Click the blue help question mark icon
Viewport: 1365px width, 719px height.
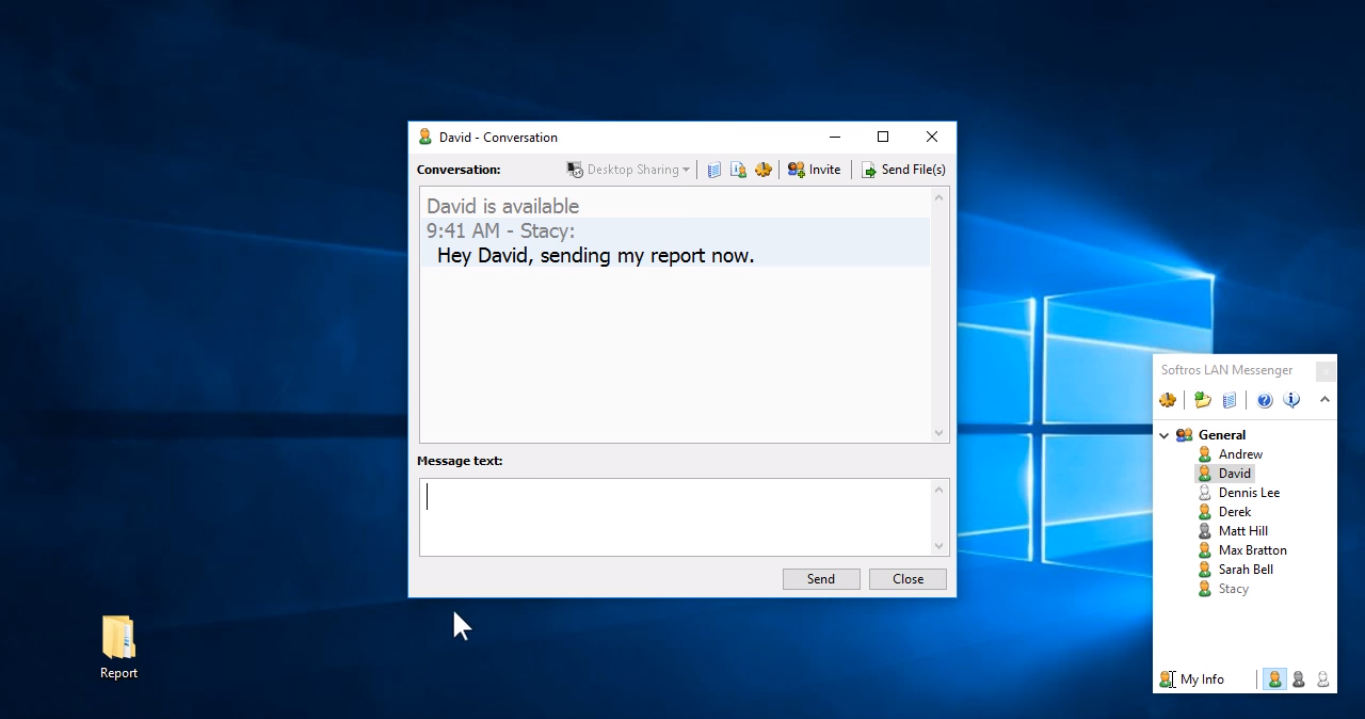pyautogui.click(x=1265, y=400)
